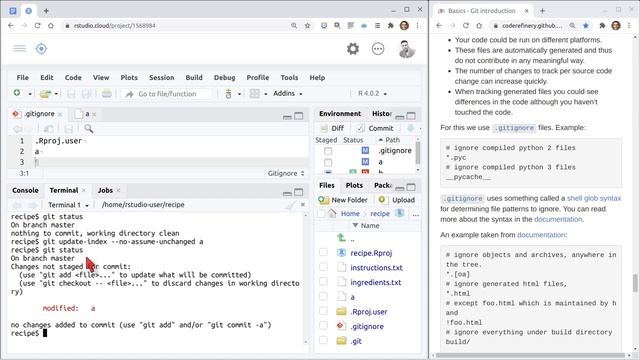Click the Upload button
Image resolution: width=640 pixels, height=360 pixels.
tap(396, 200)
